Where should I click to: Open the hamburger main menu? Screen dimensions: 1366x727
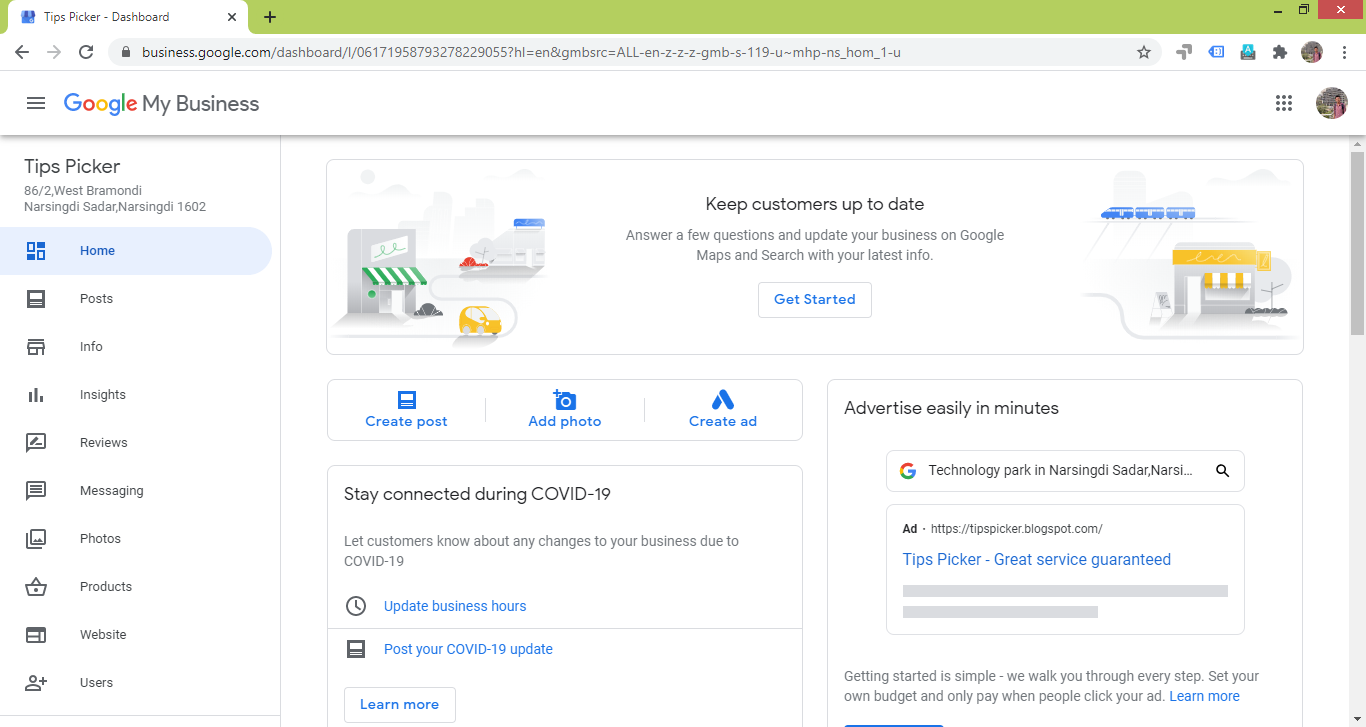36,103
